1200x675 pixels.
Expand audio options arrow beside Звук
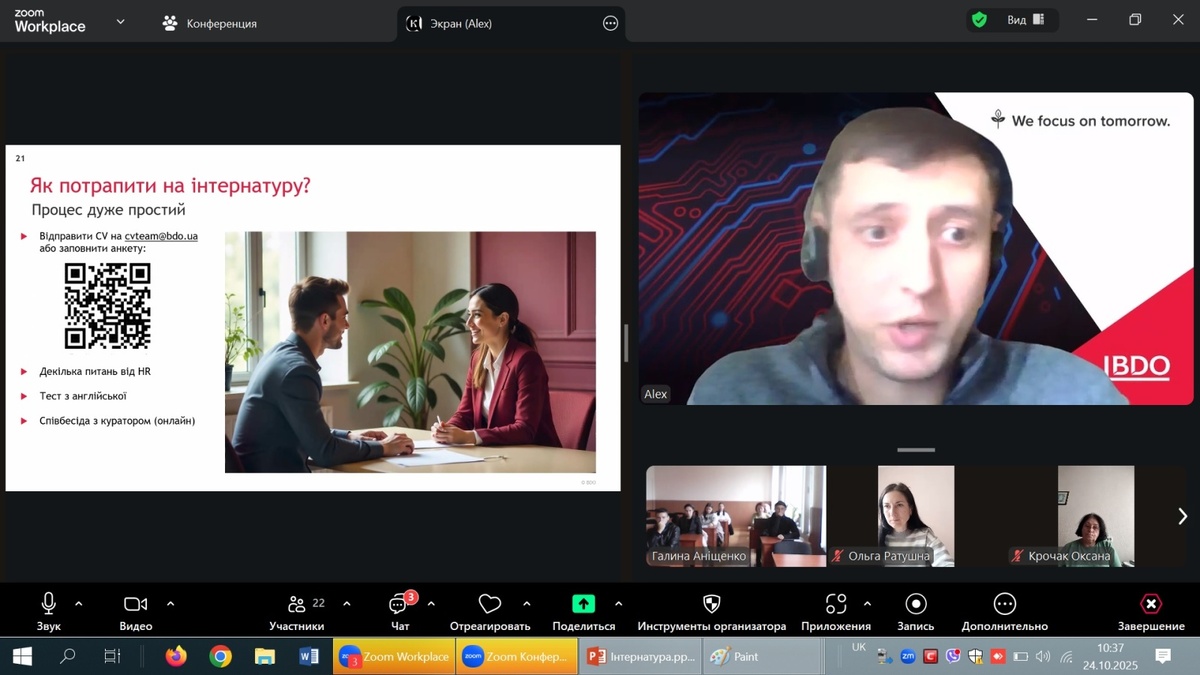(79, 604)
